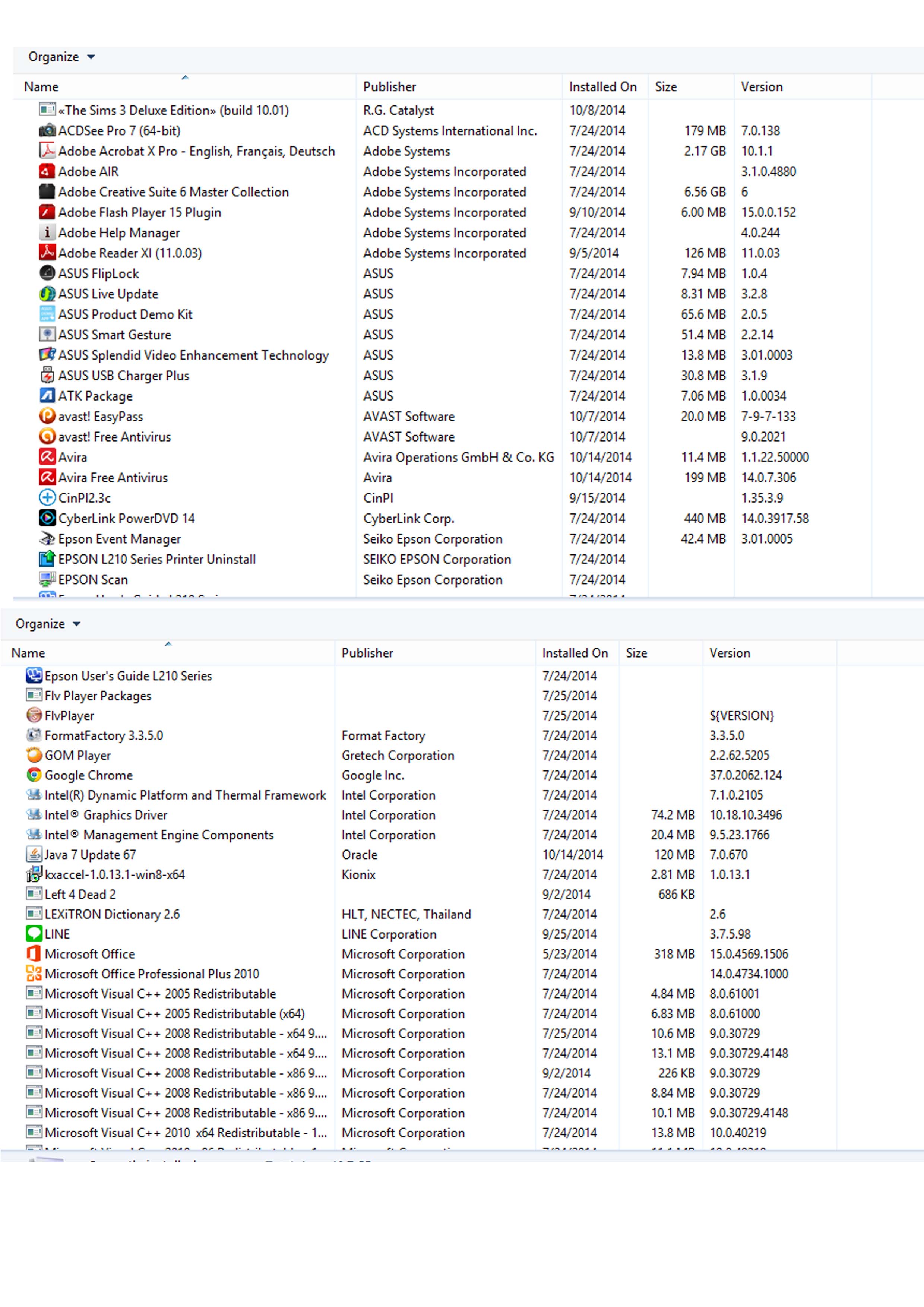Click the LINE green chat icon
924x1307 pixels.
click(x=34, y=934)
